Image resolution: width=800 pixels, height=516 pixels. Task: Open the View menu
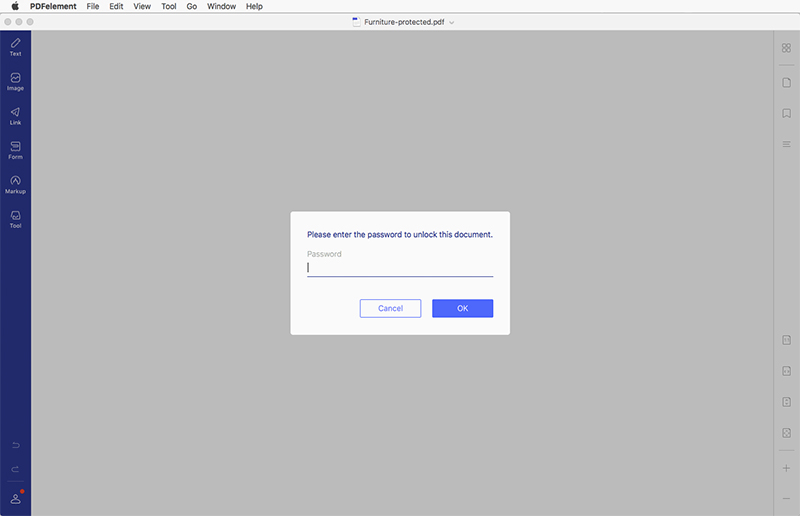[x=142, y=6]
